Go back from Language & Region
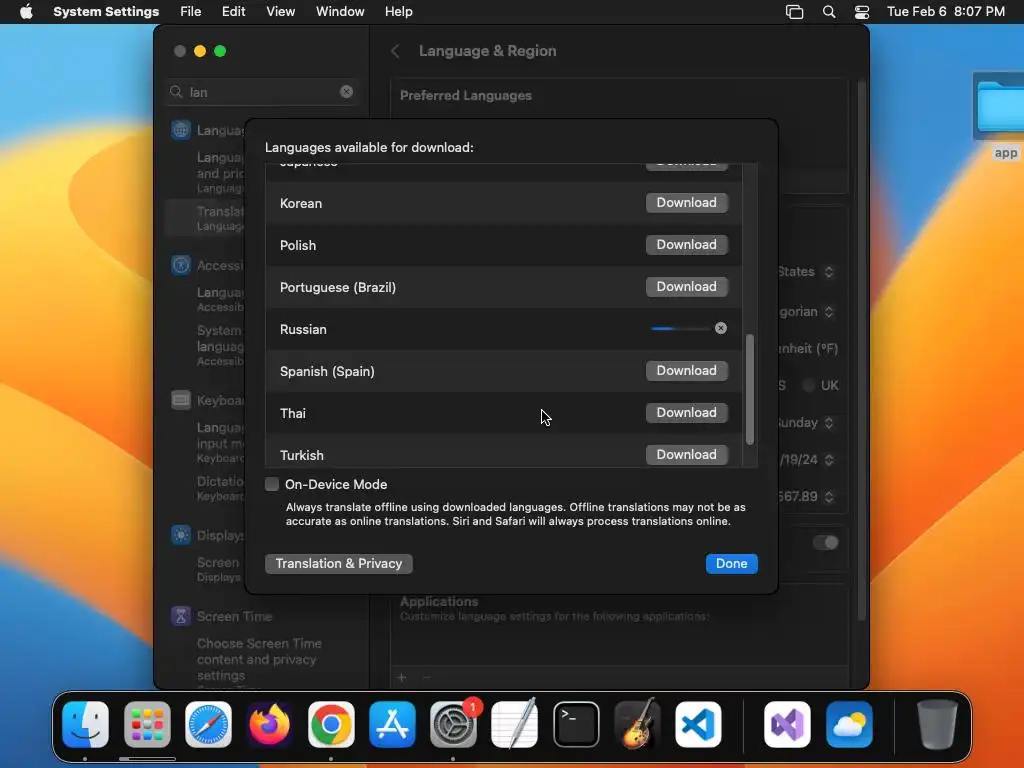1024x768 pixels. [395, 51]
